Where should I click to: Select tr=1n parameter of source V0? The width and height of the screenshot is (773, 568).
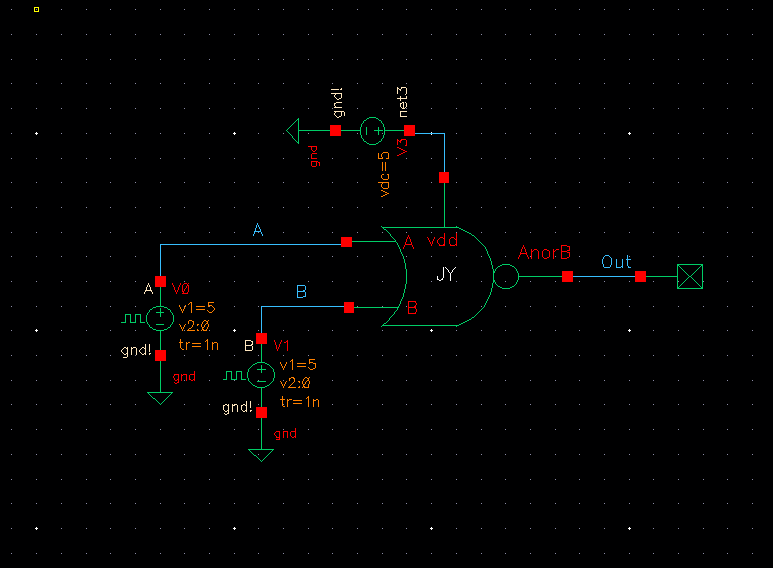click(199, 345)
